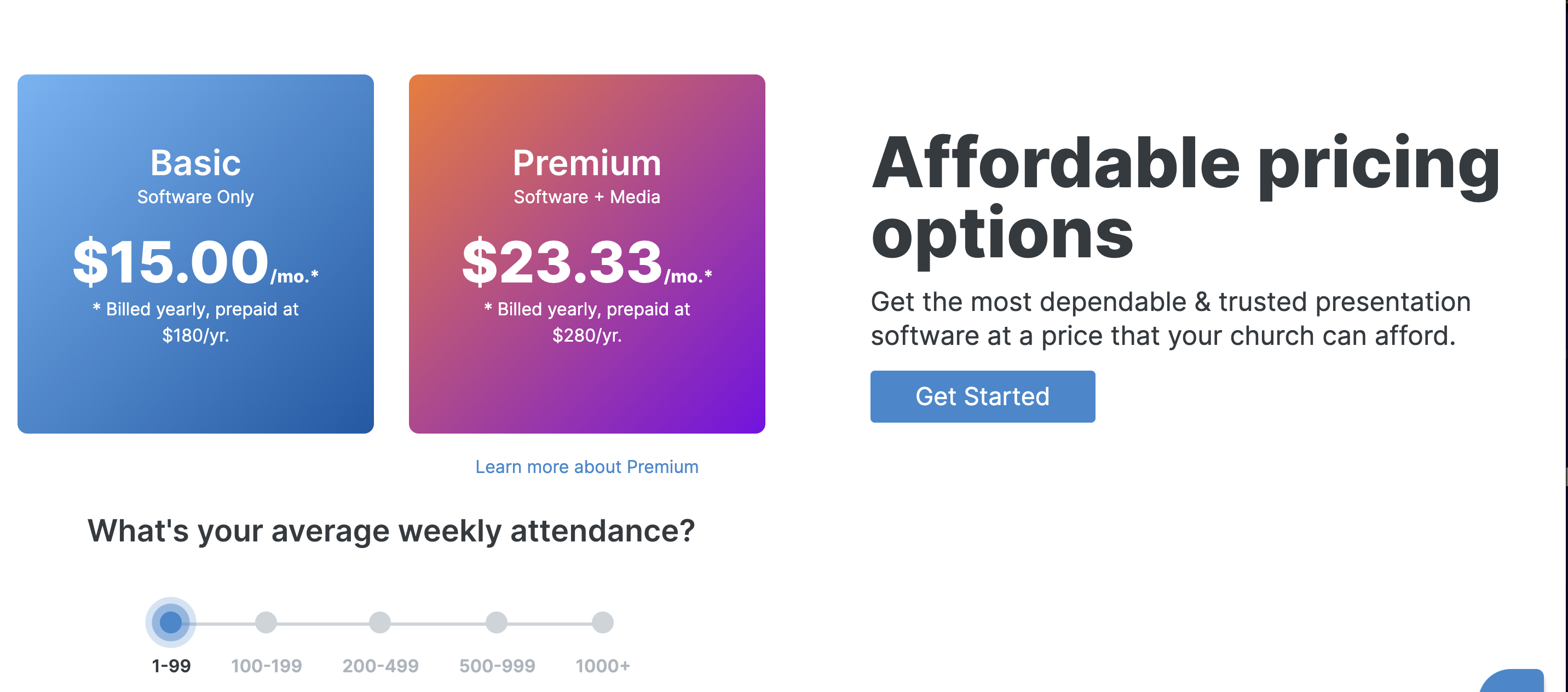The image size is (1568, 692).
Task: Click the 200-499 attendance label
Action: tap(381, 665)
